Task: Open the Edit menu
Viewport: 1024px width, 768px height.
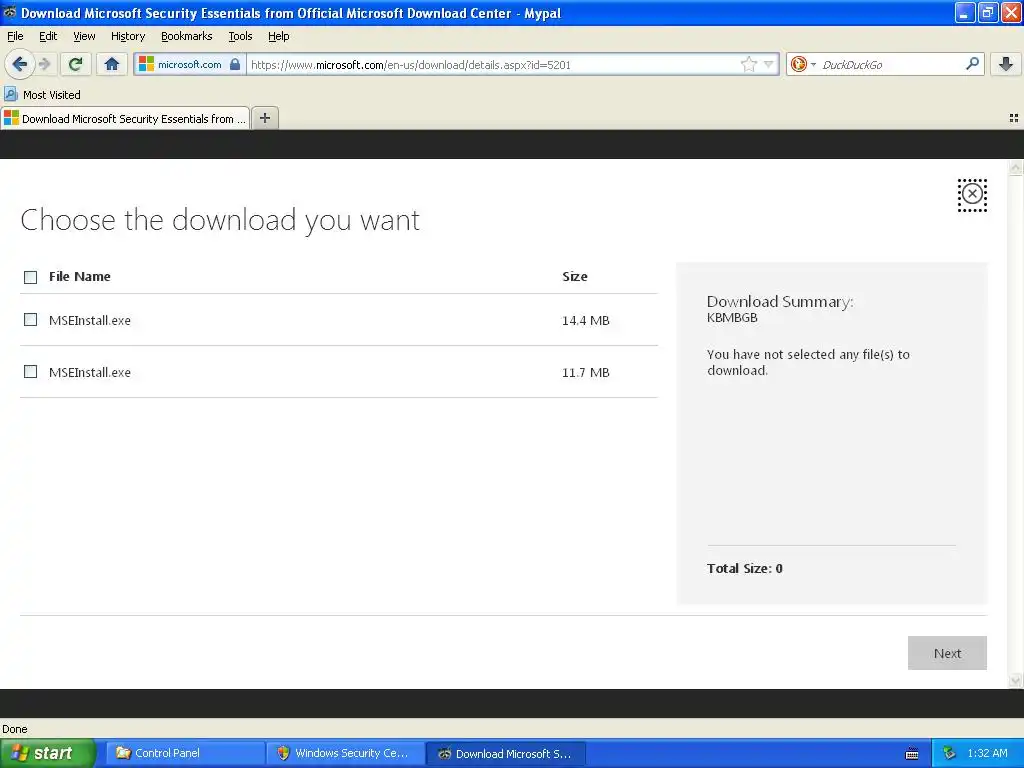Action: (x=48, y=36)
